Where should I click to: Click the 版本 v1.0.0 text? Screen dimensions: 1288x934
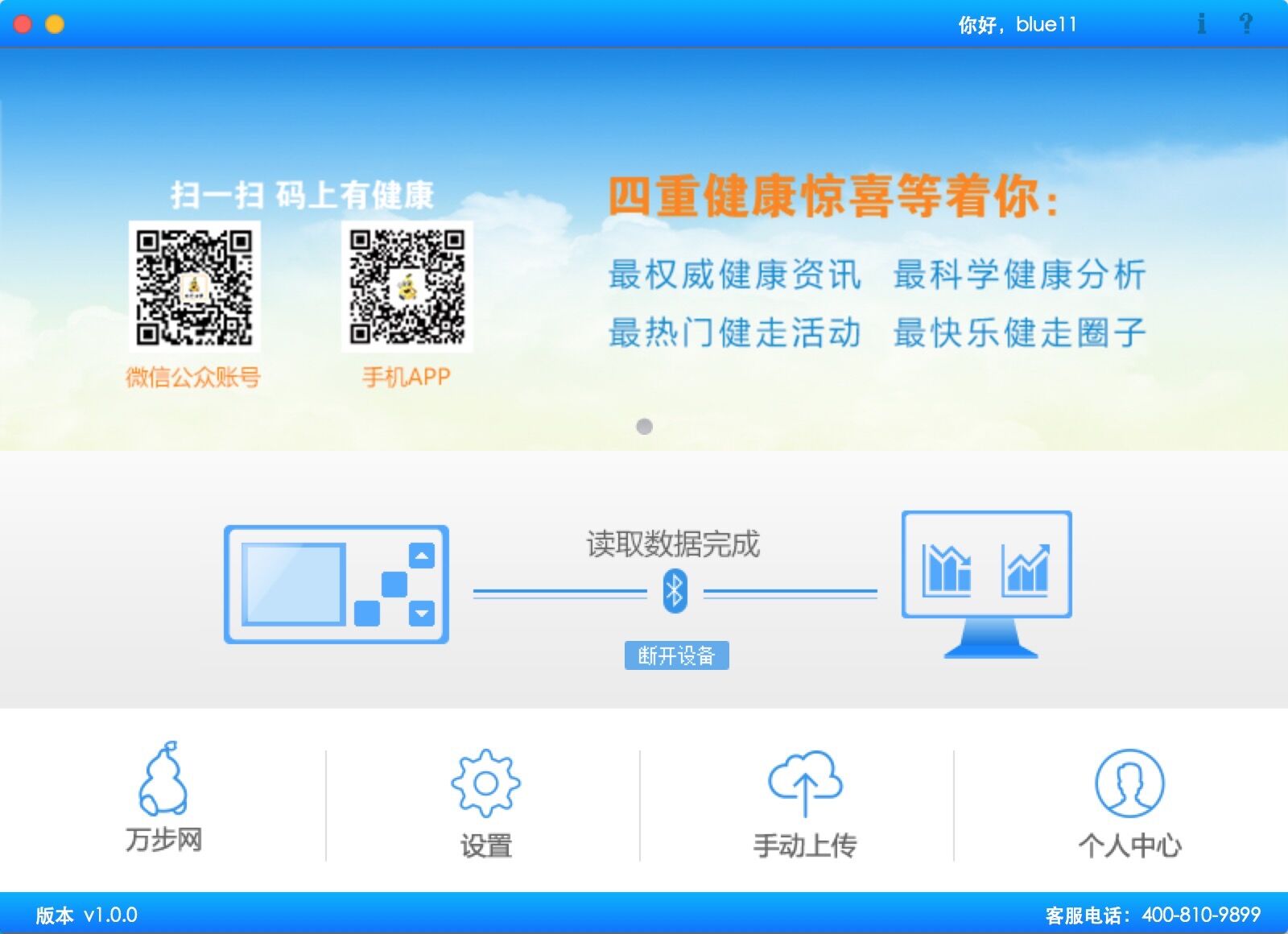86,915
